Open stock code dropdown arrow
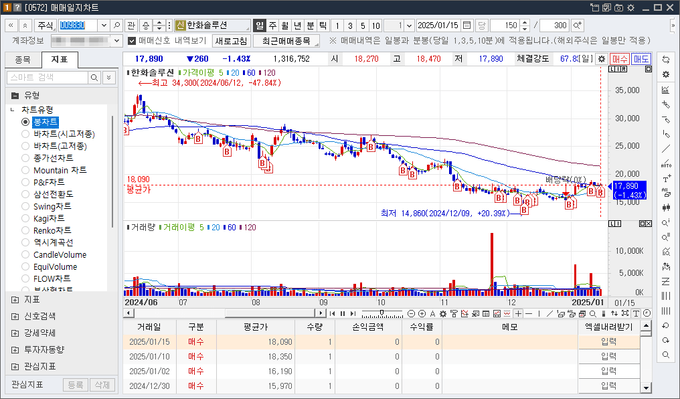The width and height of the screenshot is (680, 399). pos(104,26)
